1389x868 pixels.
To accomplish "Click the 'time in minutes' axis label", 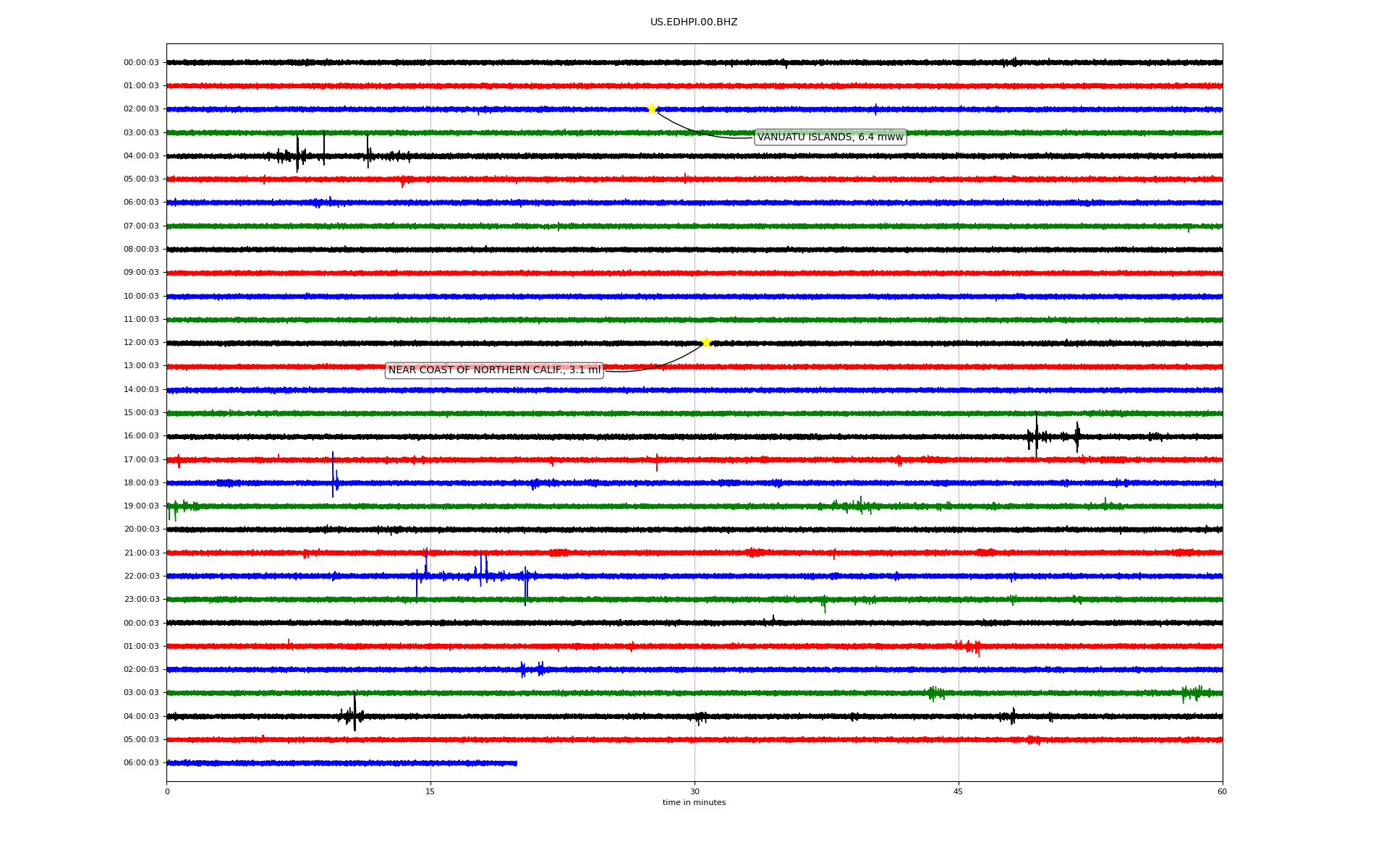I will click(693, 802).
